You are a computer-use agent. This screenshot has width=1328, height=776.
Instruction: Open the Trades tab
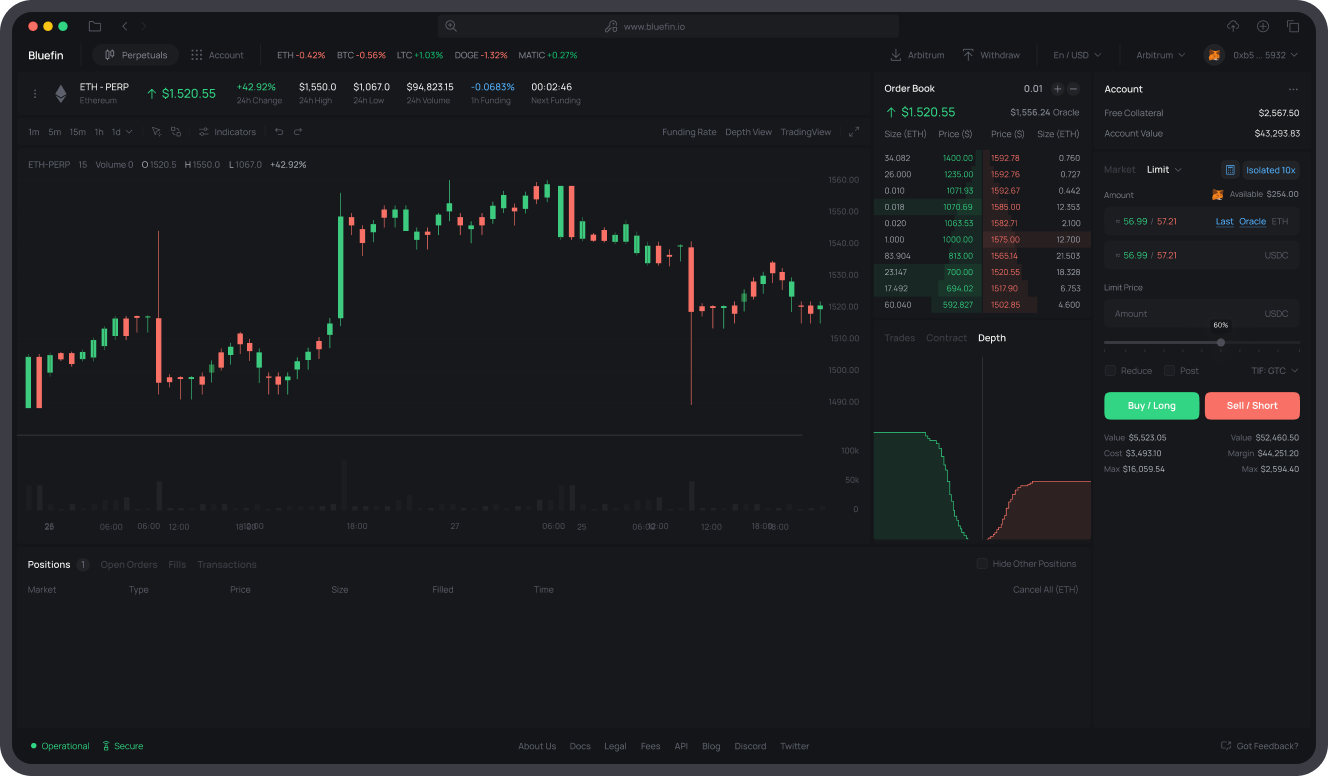(x=900, y=338)
